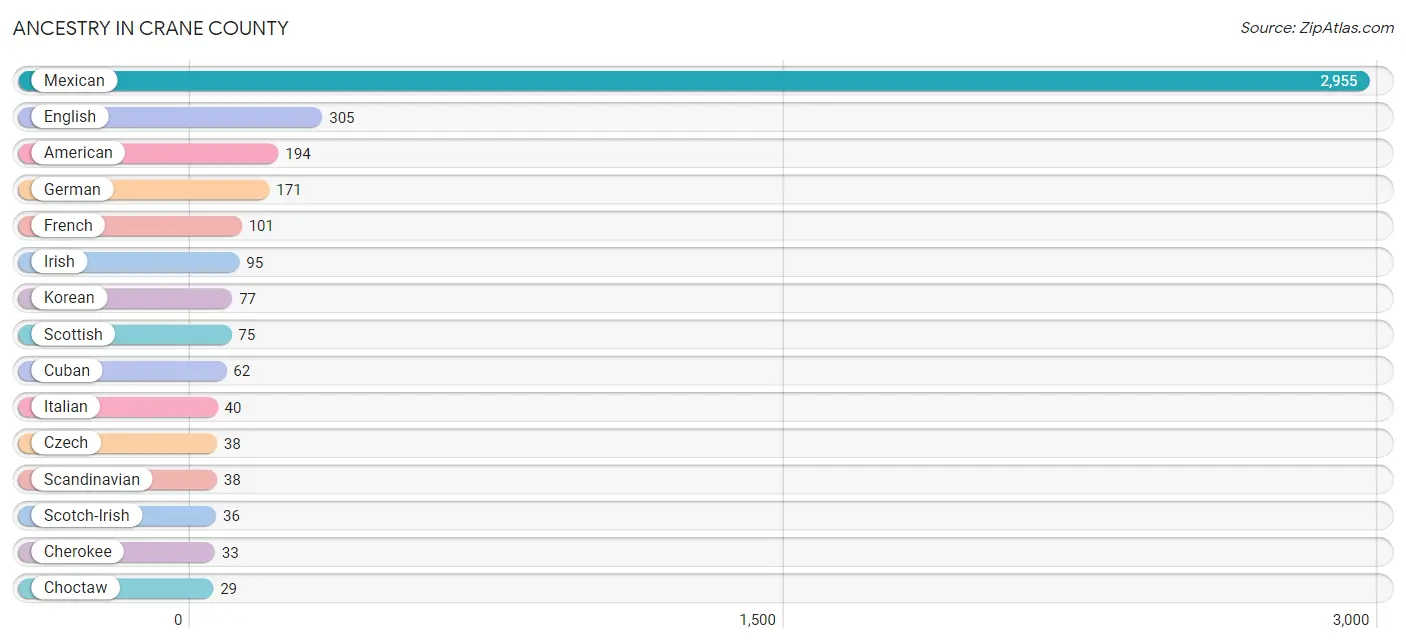The image size is (1406, 644).
Task: Select the English ancestry label
Action: 70,117
